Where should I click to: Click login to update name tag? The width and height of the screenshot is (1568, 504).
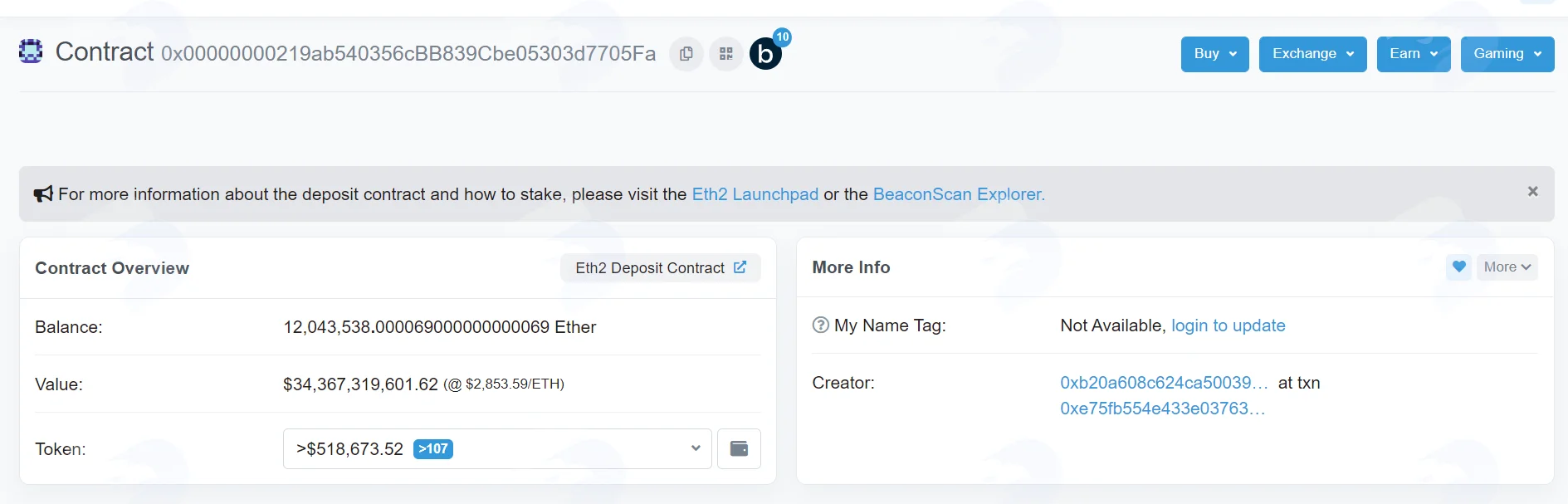tap(1228, 325)
